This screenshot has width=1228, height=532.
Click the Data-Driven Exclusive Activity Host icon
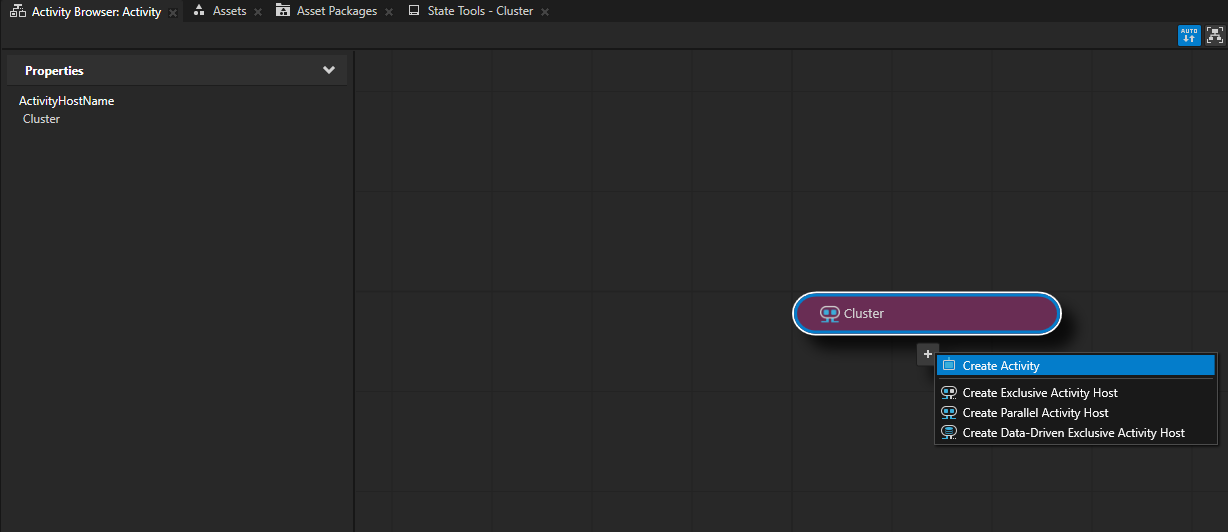(949, 433)
